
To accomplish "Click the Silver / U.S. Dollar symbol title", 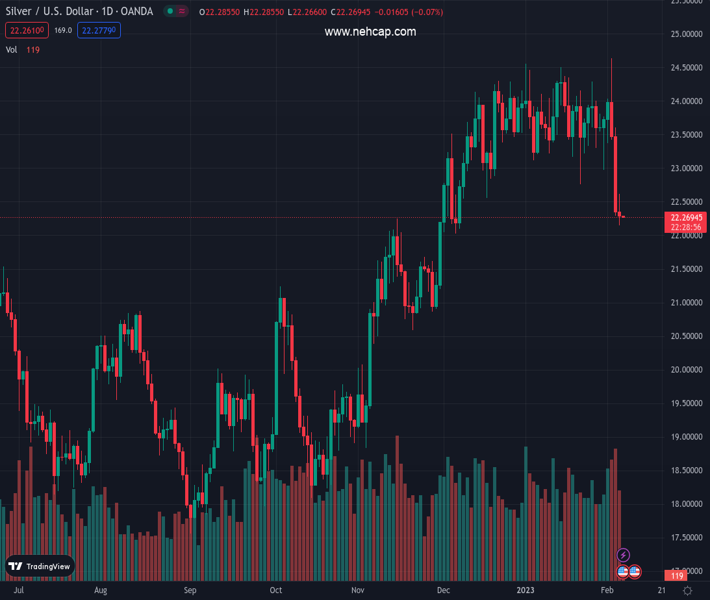I will 82,12.
